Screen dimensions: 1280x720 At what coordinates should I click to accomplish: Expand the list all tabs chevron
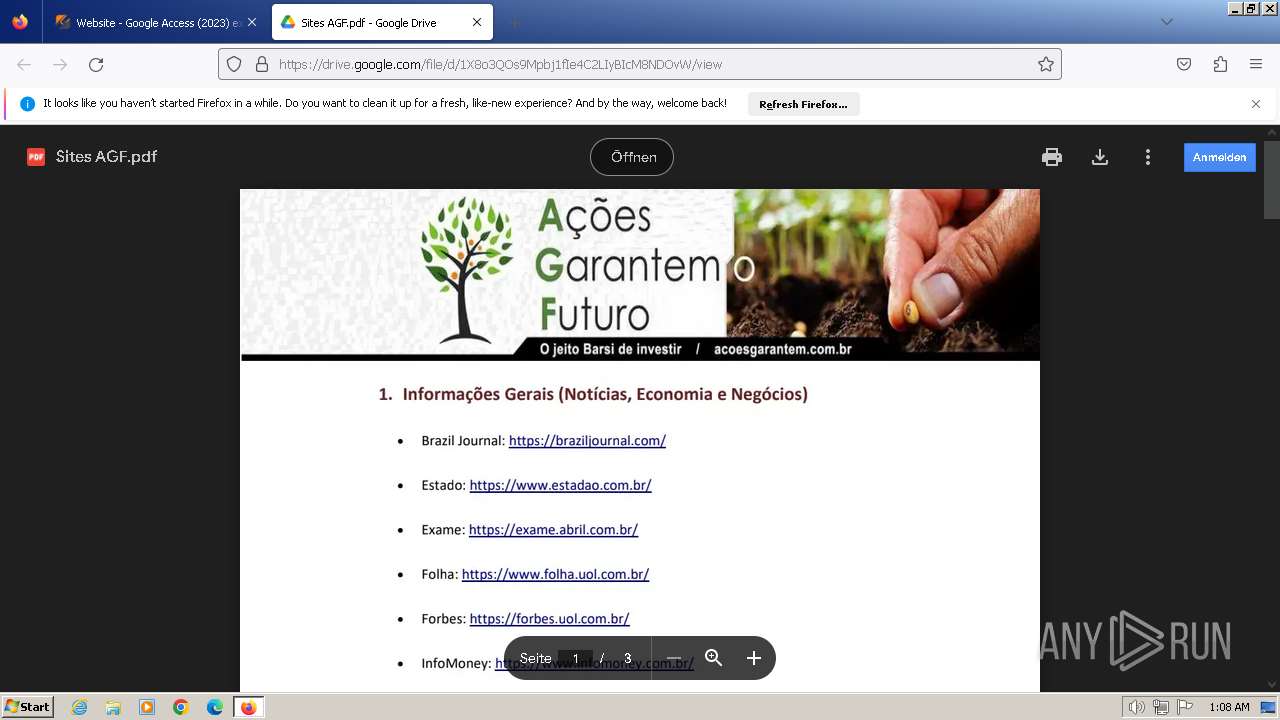pyautogui.click(x=1166, y=22)
